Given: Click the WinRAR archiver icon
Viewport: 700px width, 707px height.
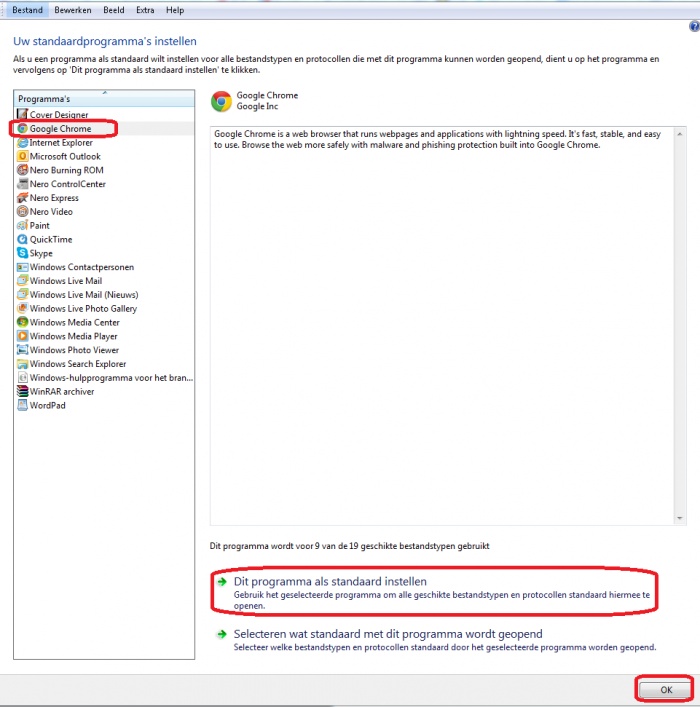Looking at the screenshot, I should click(22, 391).
